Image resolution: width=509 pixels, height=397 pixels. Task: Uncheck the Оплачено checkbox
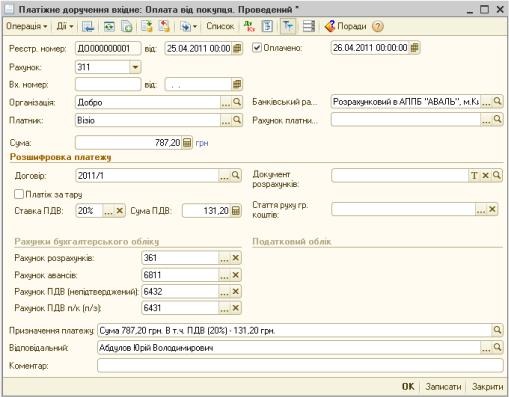[256, 48]
